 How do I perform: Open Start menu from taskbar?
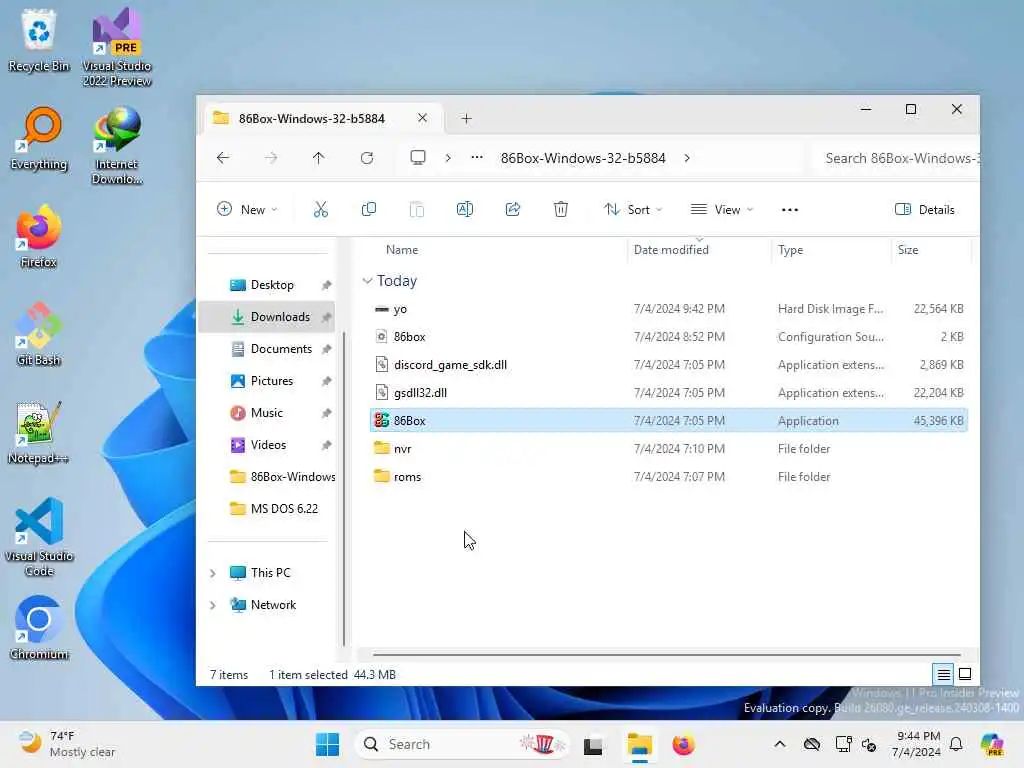coord(327,744)
